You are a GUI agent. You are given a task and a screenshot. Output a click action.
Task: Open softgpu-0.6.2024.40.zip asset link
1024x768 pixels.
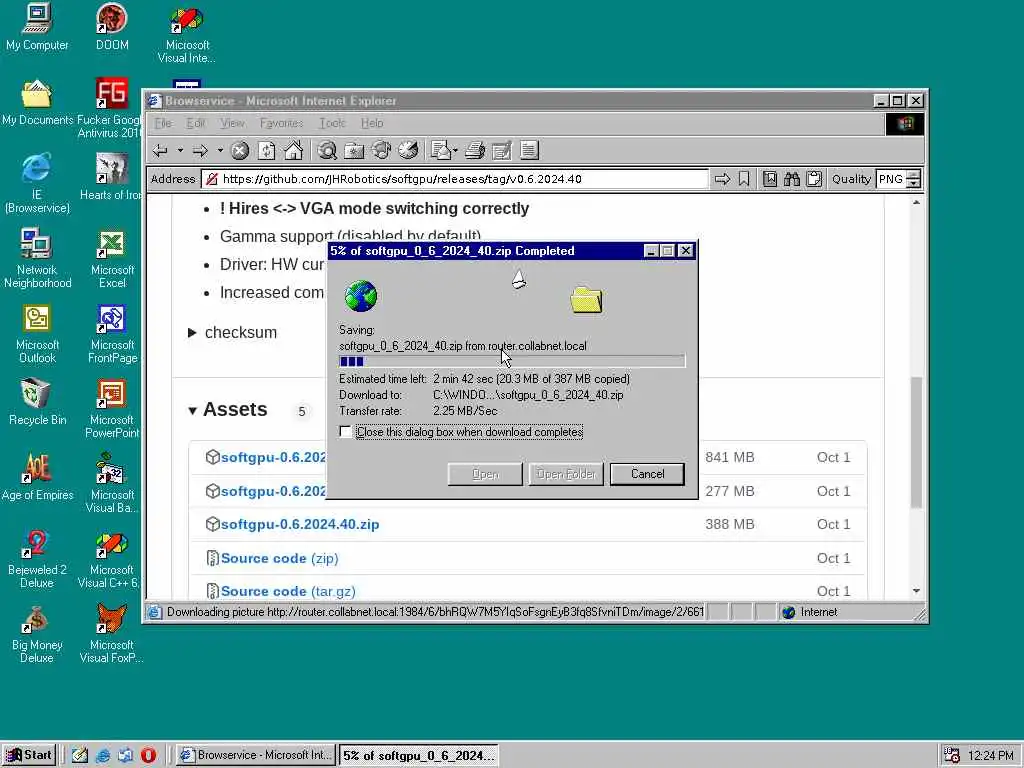(300, 524)
